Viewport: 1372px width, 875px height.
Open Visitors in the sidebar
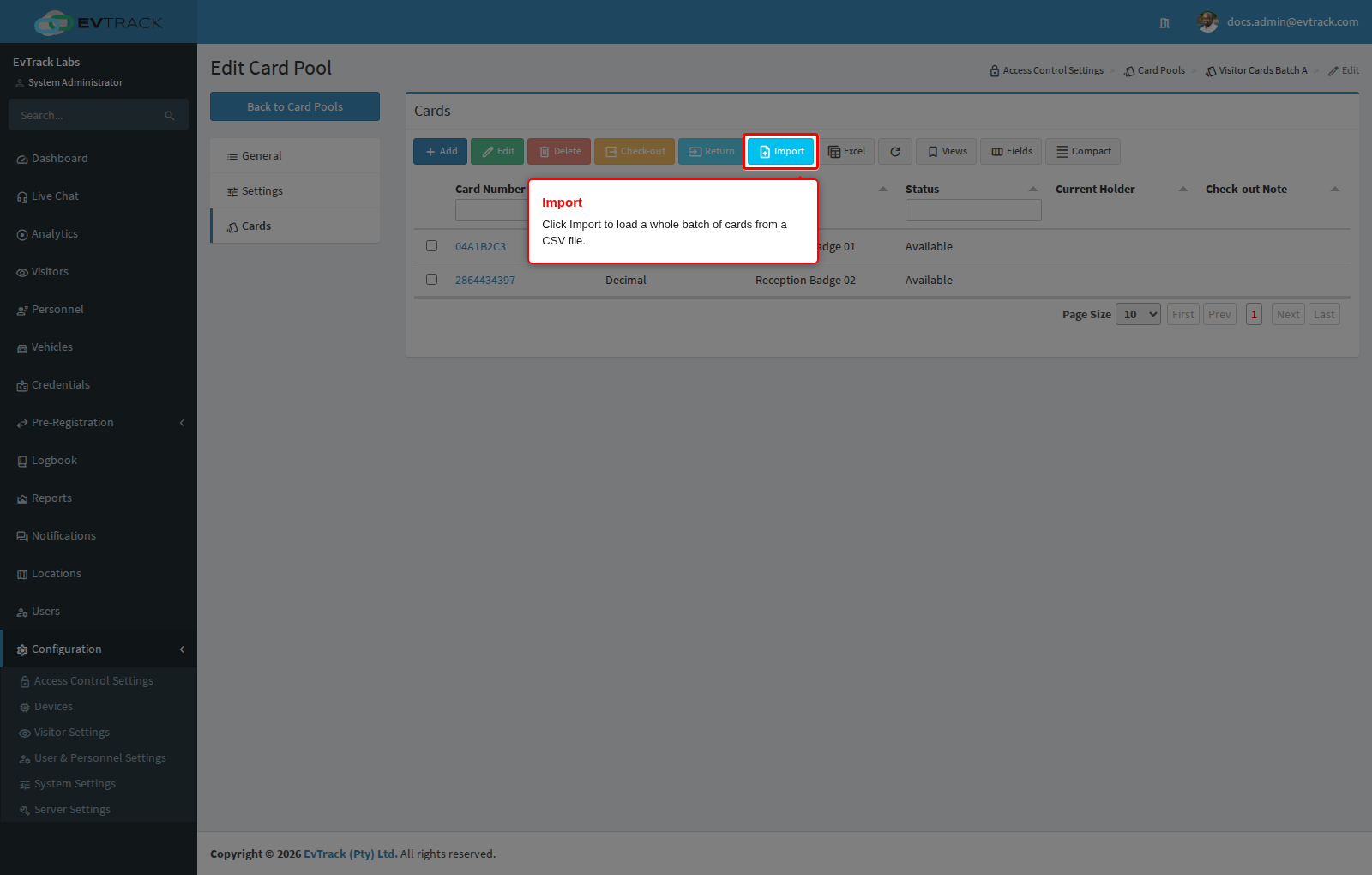pos(99,272)
